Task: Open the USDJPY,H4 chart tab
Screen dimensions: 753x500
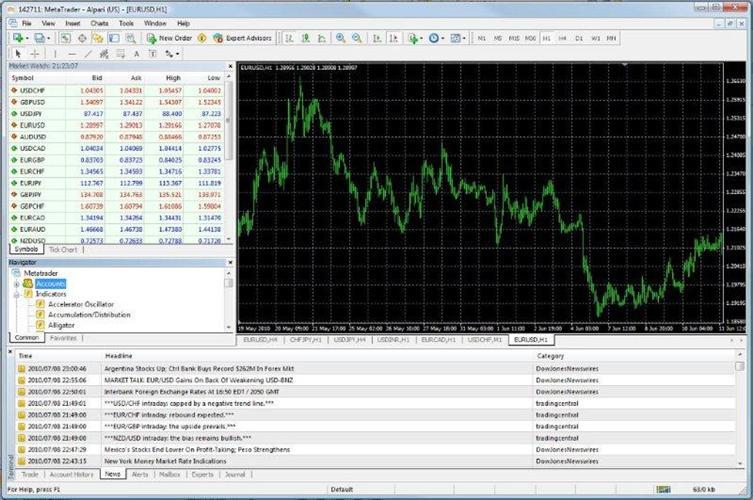Action: pyautogui.click(x=349, y=340)
